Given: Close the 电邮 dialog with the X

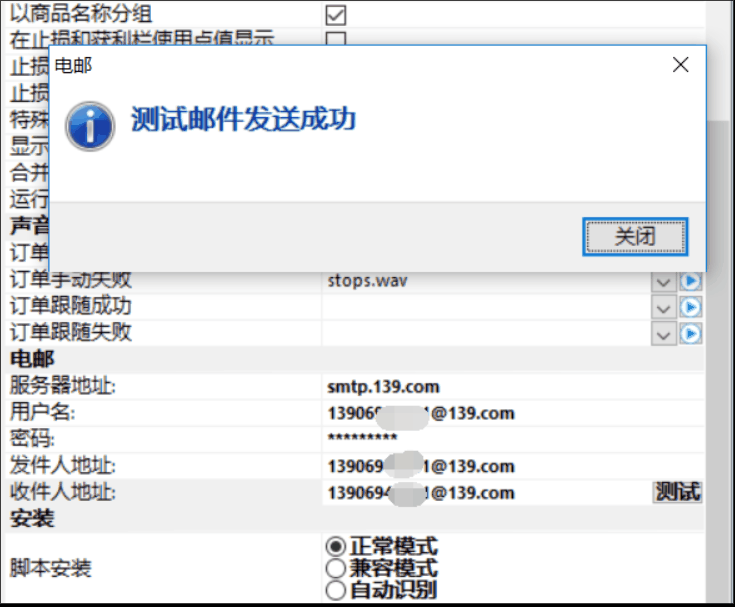Looking at the screenshot, I should click(x=680, y=65).
